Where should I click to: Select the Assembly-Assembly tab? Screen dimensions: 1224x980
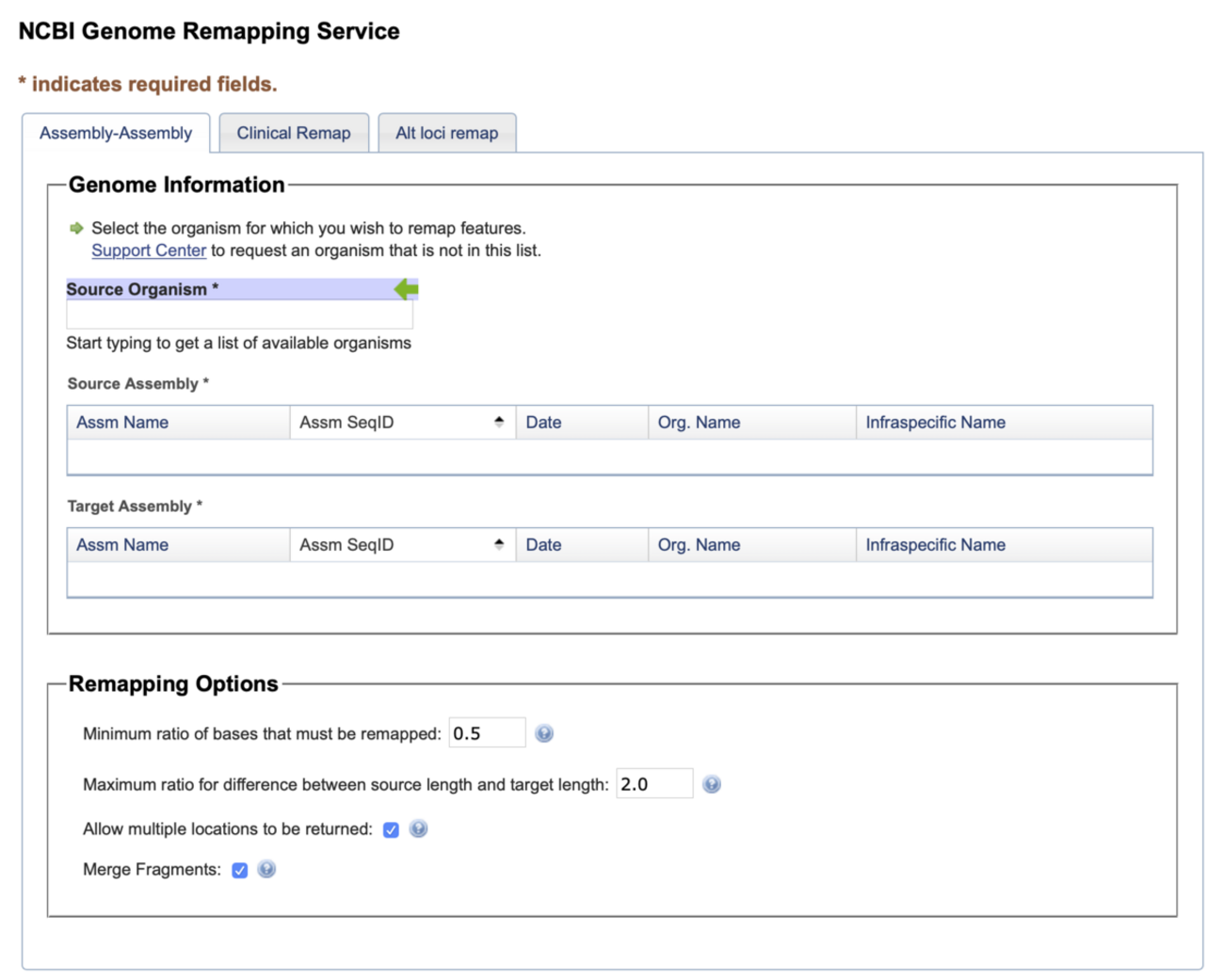116,133
